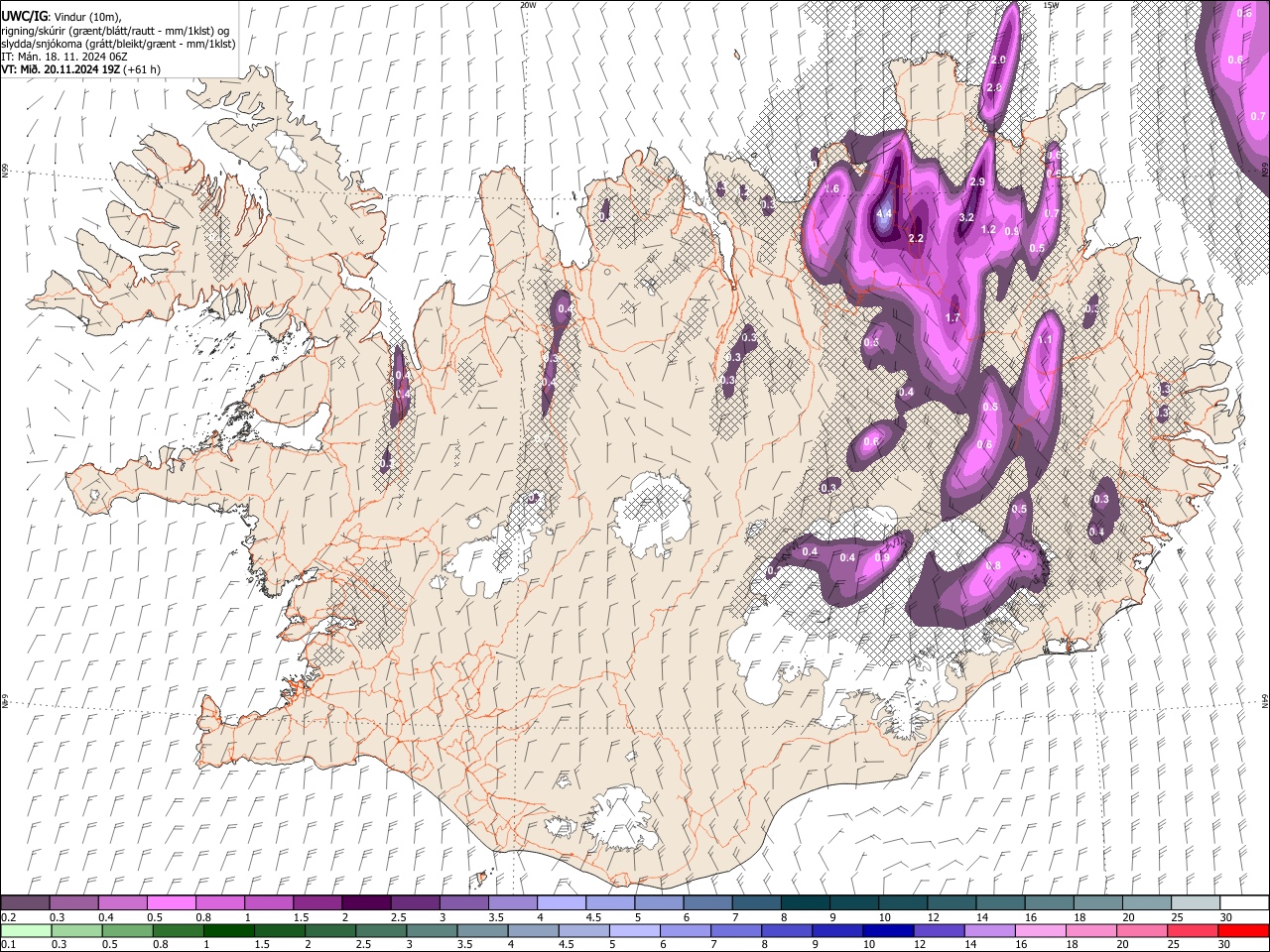Pick the light pink 16–18 bottom legend swatch
The width and height of the screenshot is (1270, 952).
pos(1041,930)
